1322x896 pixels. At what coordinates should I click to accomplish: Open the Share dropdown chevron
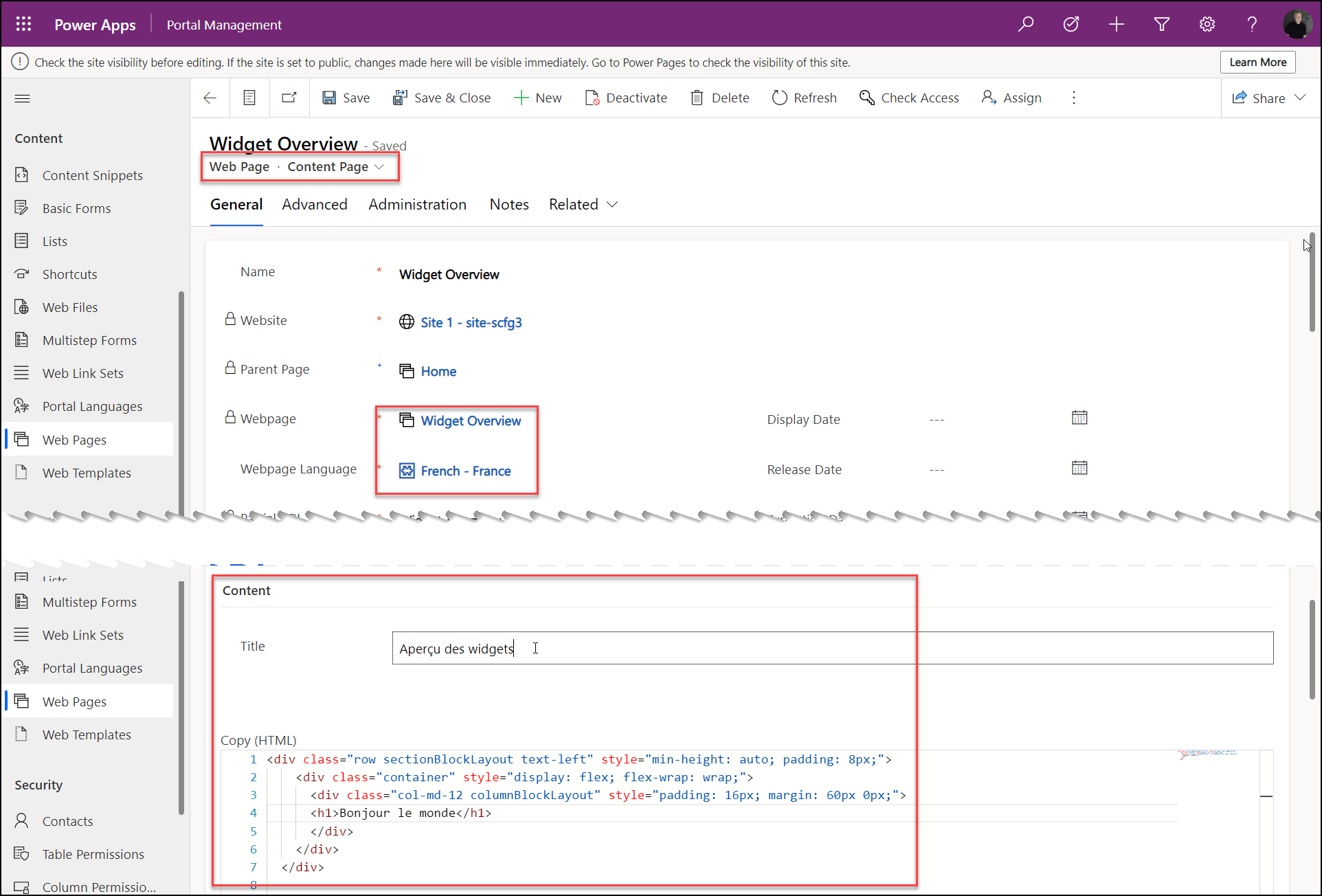(1300, 98)
